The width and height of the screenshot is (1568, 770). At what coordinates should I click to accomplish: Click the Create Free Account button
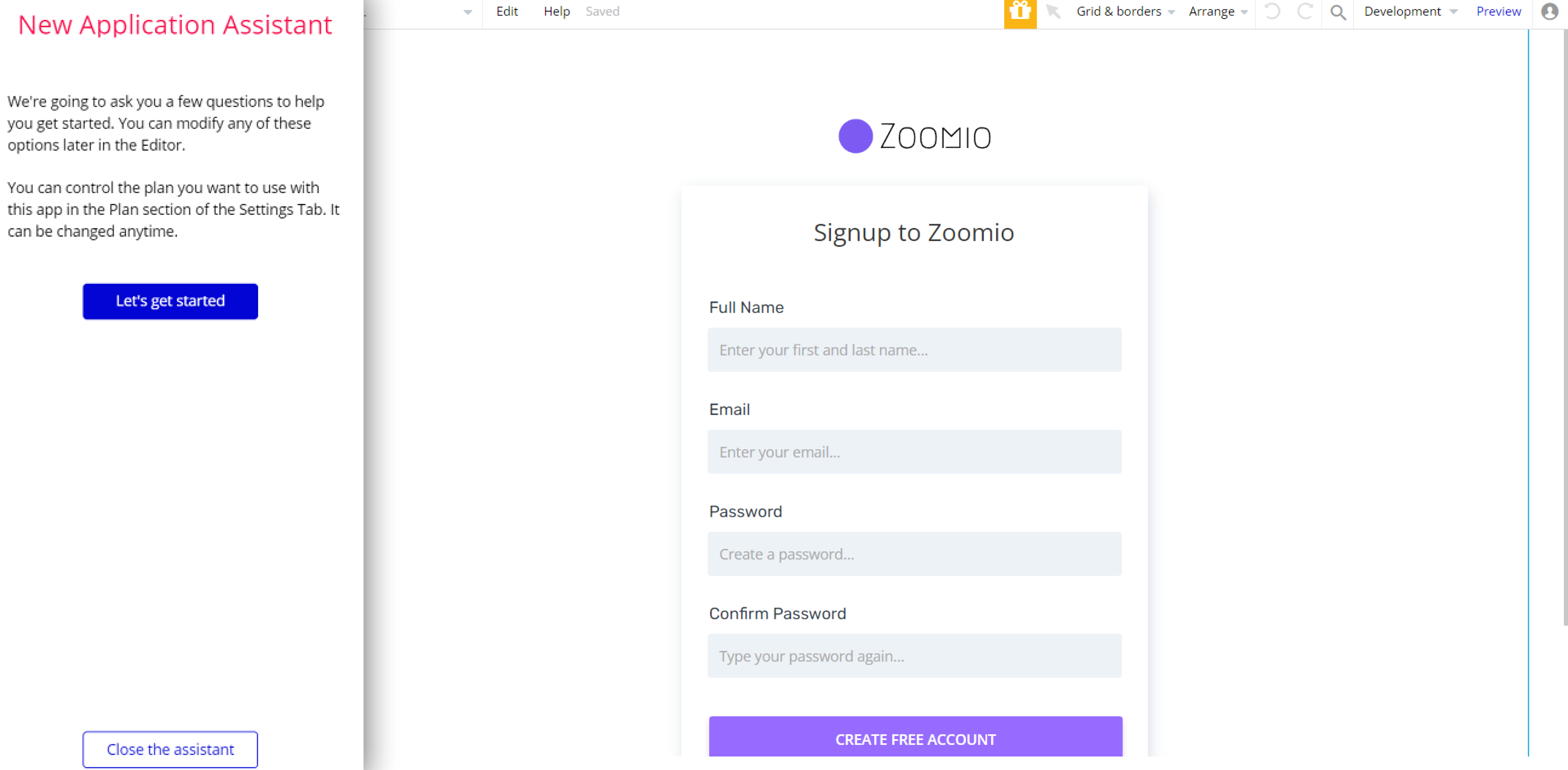coord(915,739)
